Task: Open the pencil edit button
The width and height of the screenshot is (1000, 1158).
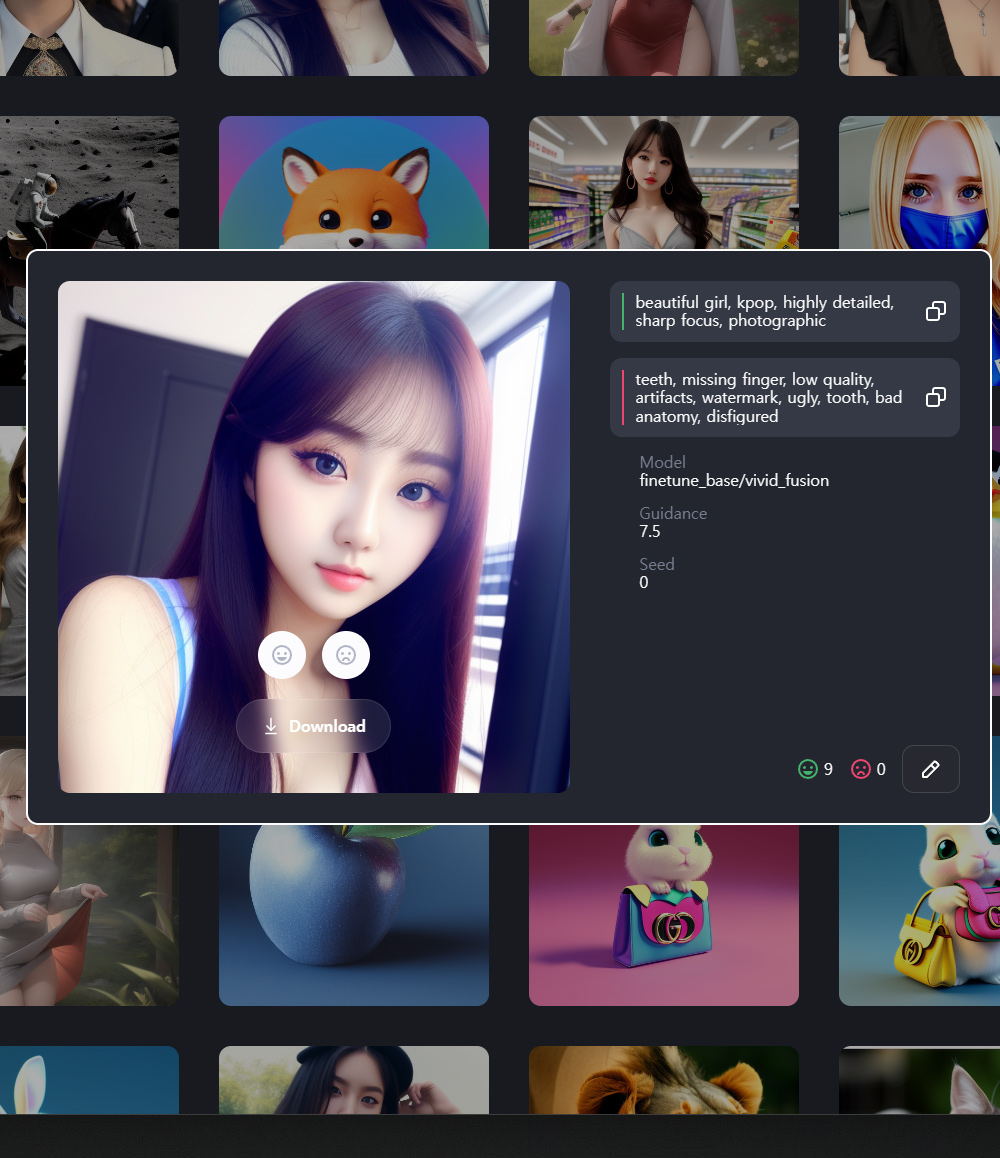Action: [931, 769]
